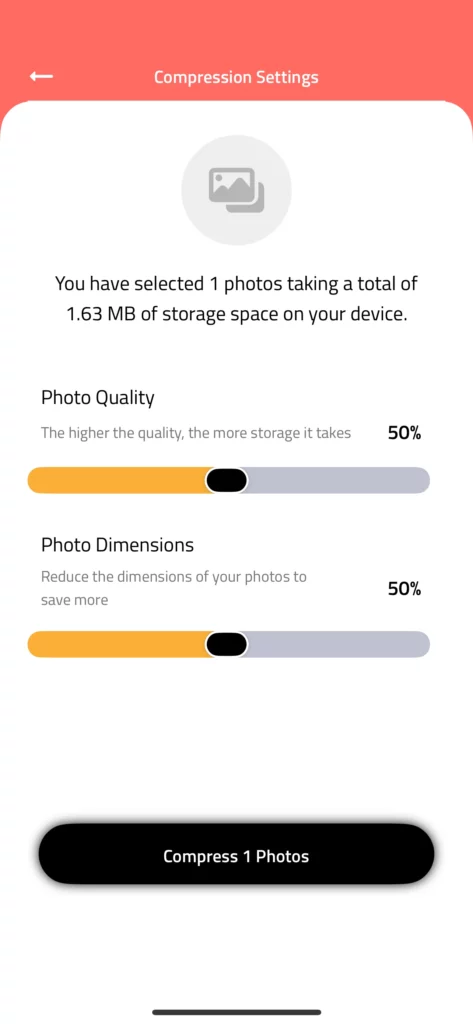Click the orange filled part of Photo Quality slider
Screen dimensions: 473x1024
click(118, 480)
